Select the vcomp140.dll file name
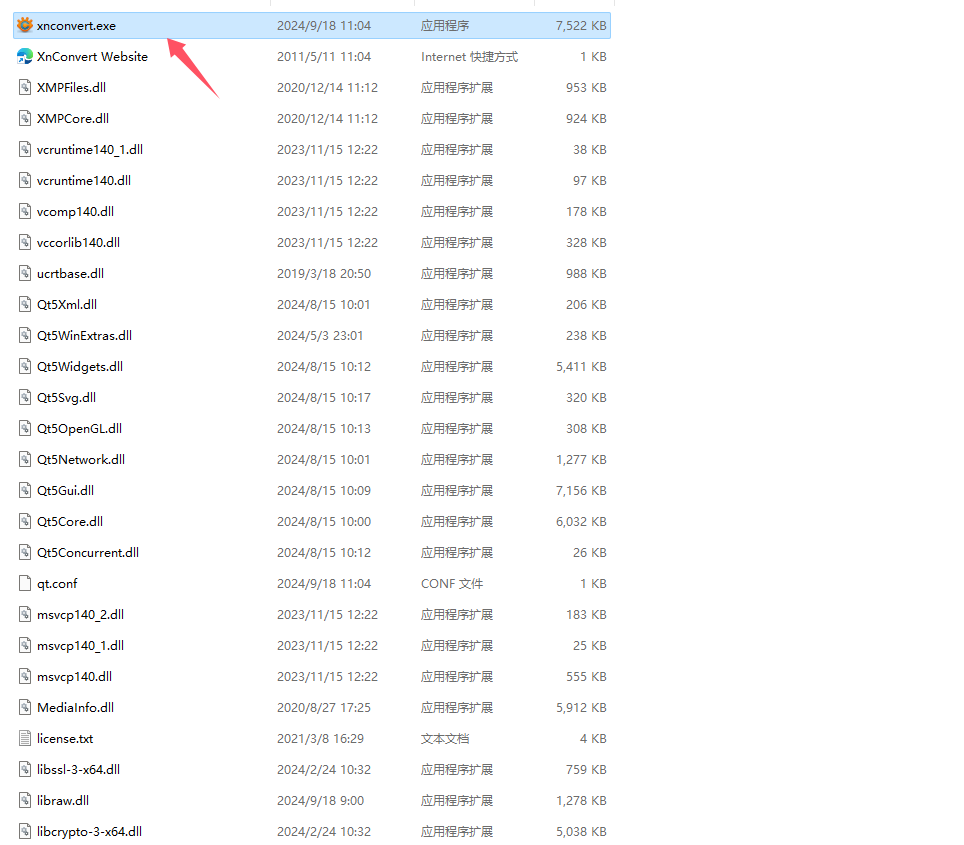 point(75,212)
